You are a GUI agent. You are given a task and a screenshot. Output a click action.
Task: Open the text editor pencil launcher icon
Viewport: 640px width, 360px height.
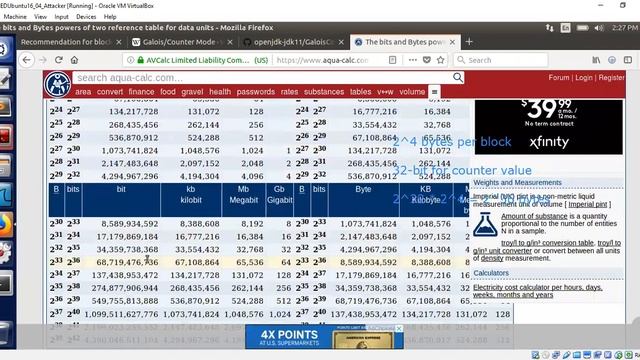point(6,80)
